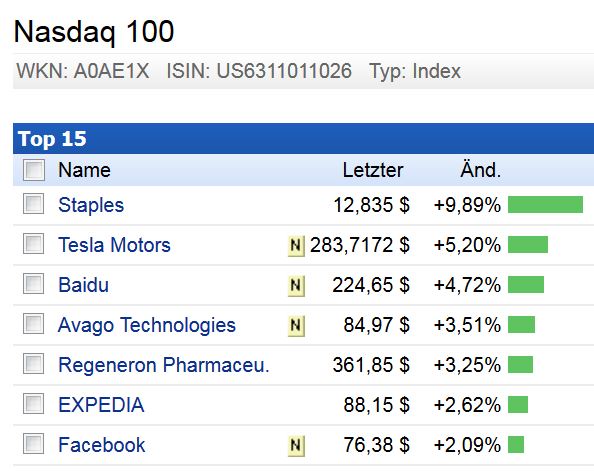The image size is (594, 471).
Task: Tick the Baidu checkbox
Action: pyautogui.click(x=33, y=283)
